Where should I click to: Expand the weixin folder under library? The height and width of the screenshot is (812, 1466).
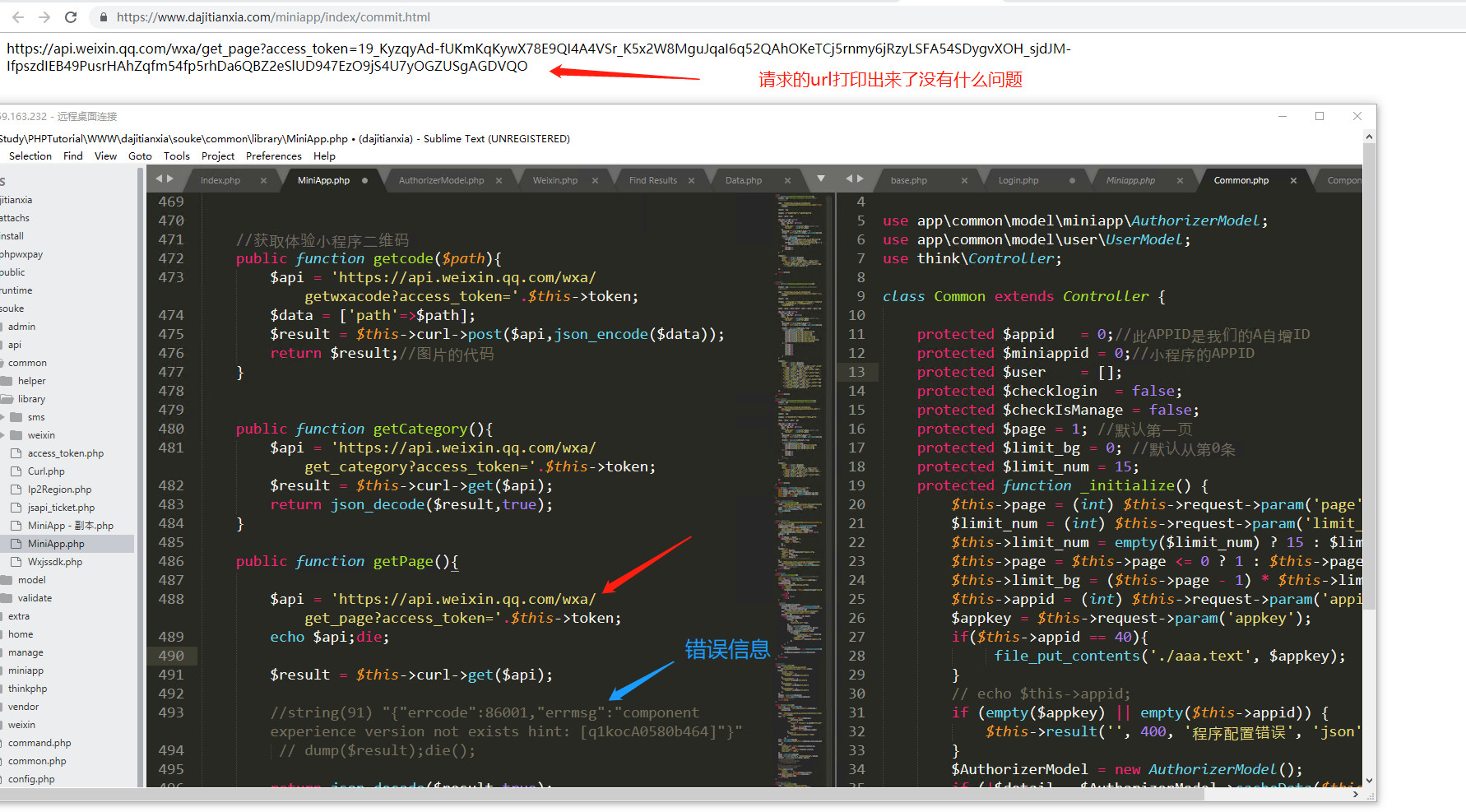tap(3, 435)
